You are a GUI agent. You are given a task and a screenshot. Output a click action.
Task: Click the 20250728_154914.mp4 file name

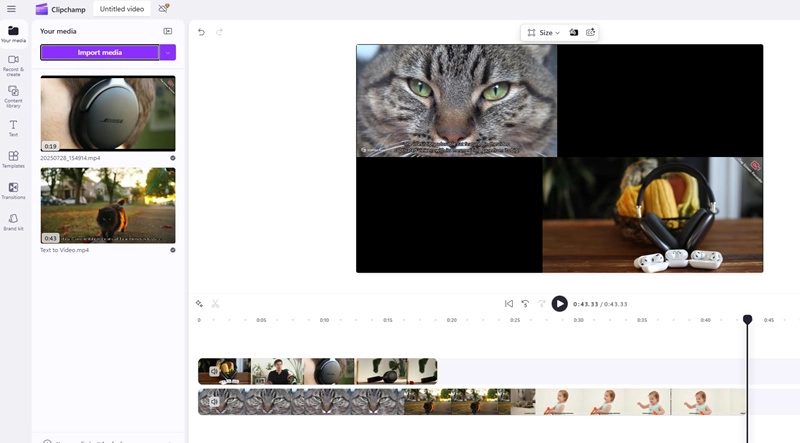[x=70, y=158]
